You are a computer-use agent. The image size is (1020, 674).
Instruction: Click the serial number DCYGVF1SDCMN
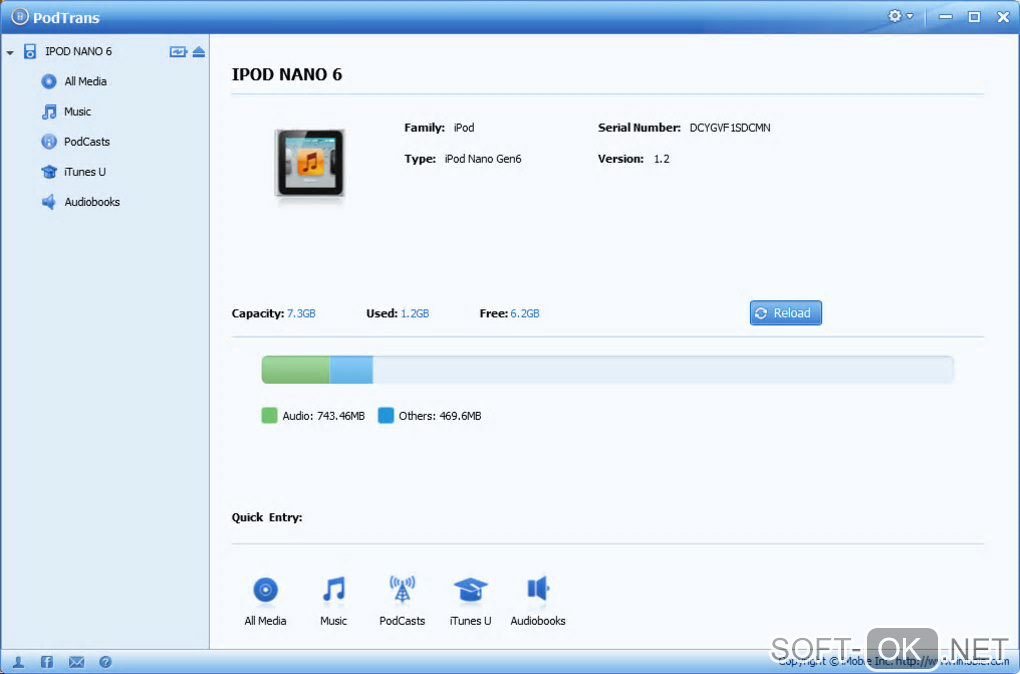730,128
